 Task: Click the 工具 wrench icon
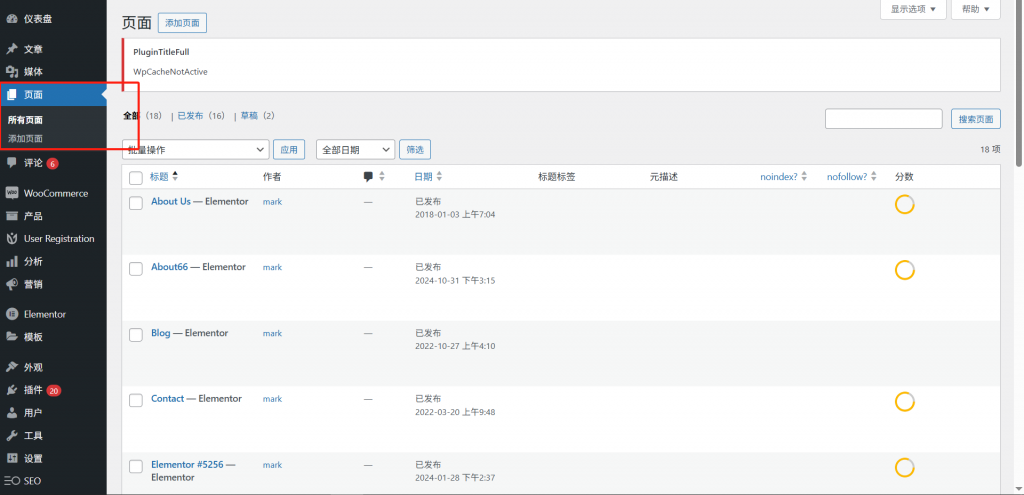click(x=12, y=436)
